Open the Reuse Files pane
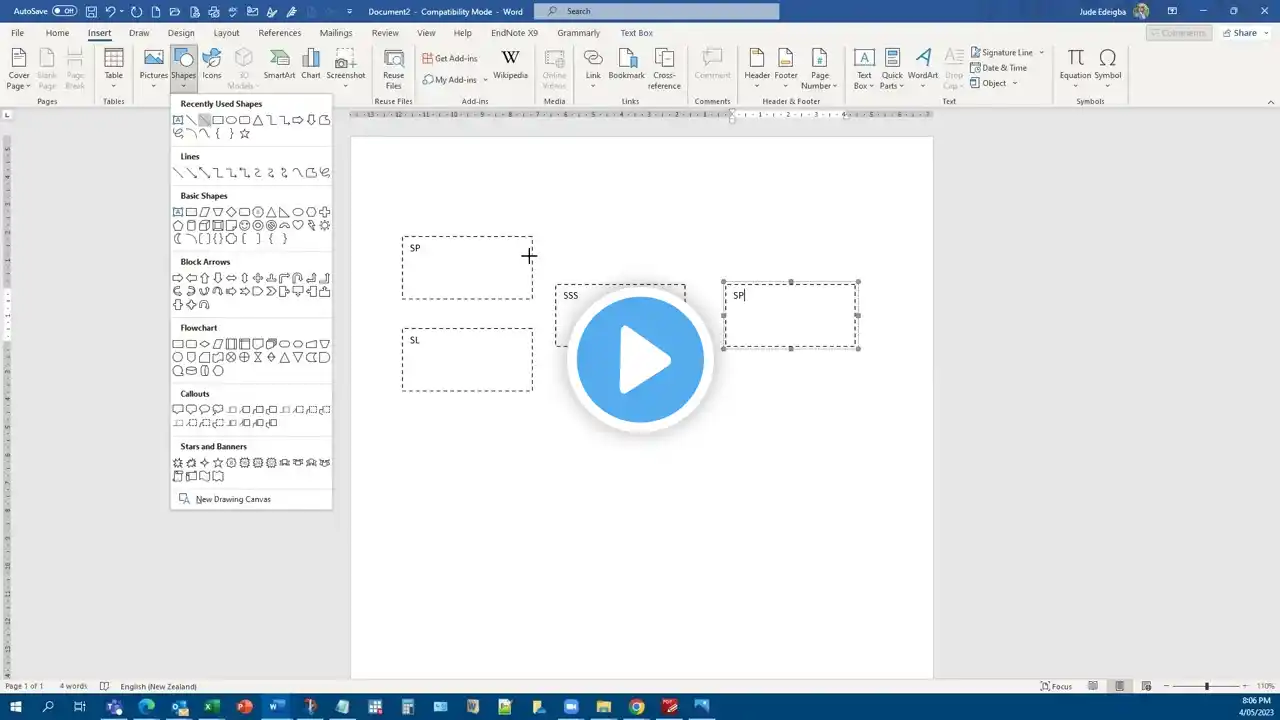1280x720 pixels. (394, 67)
